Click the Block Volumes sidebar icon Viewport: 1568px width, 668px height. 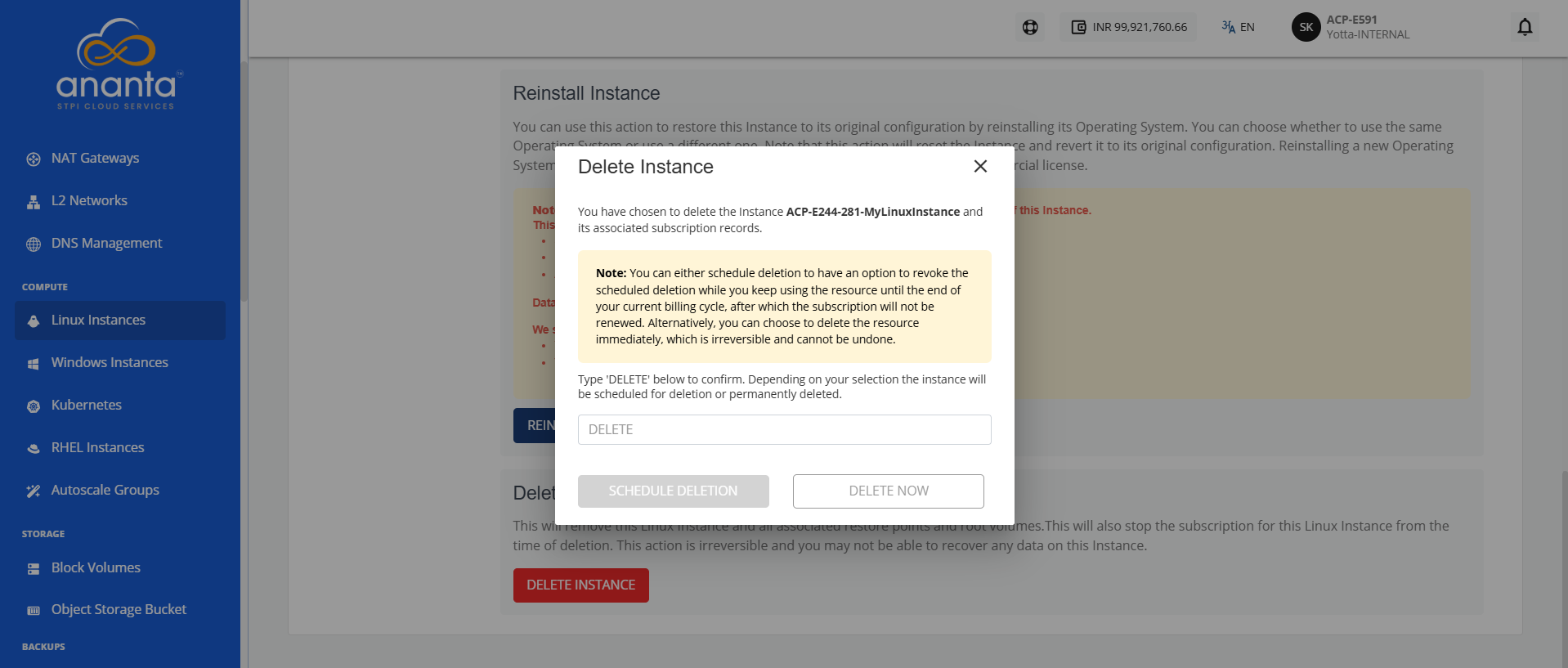[x=34, y=568]
